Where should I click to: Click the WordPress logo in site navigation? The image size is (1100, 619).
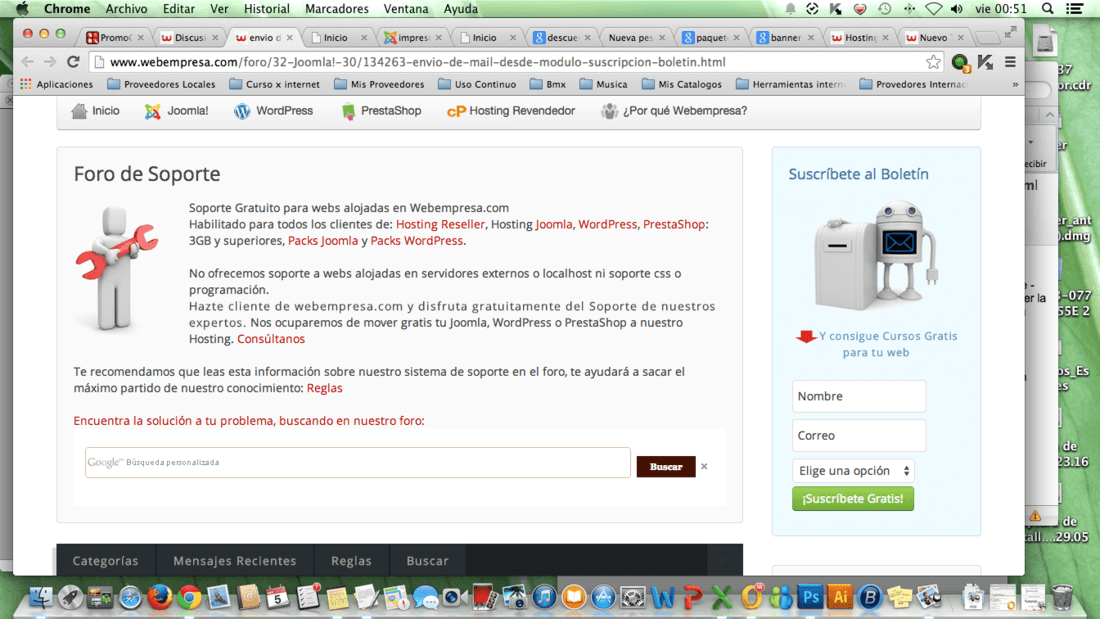[x=242, y=111]
